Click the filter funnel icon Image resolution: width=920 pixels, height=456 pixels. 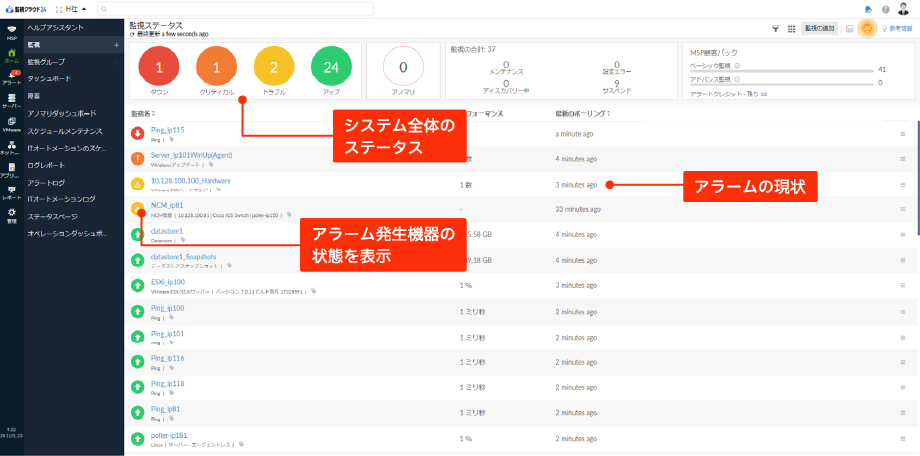click(x=775, y=28)
